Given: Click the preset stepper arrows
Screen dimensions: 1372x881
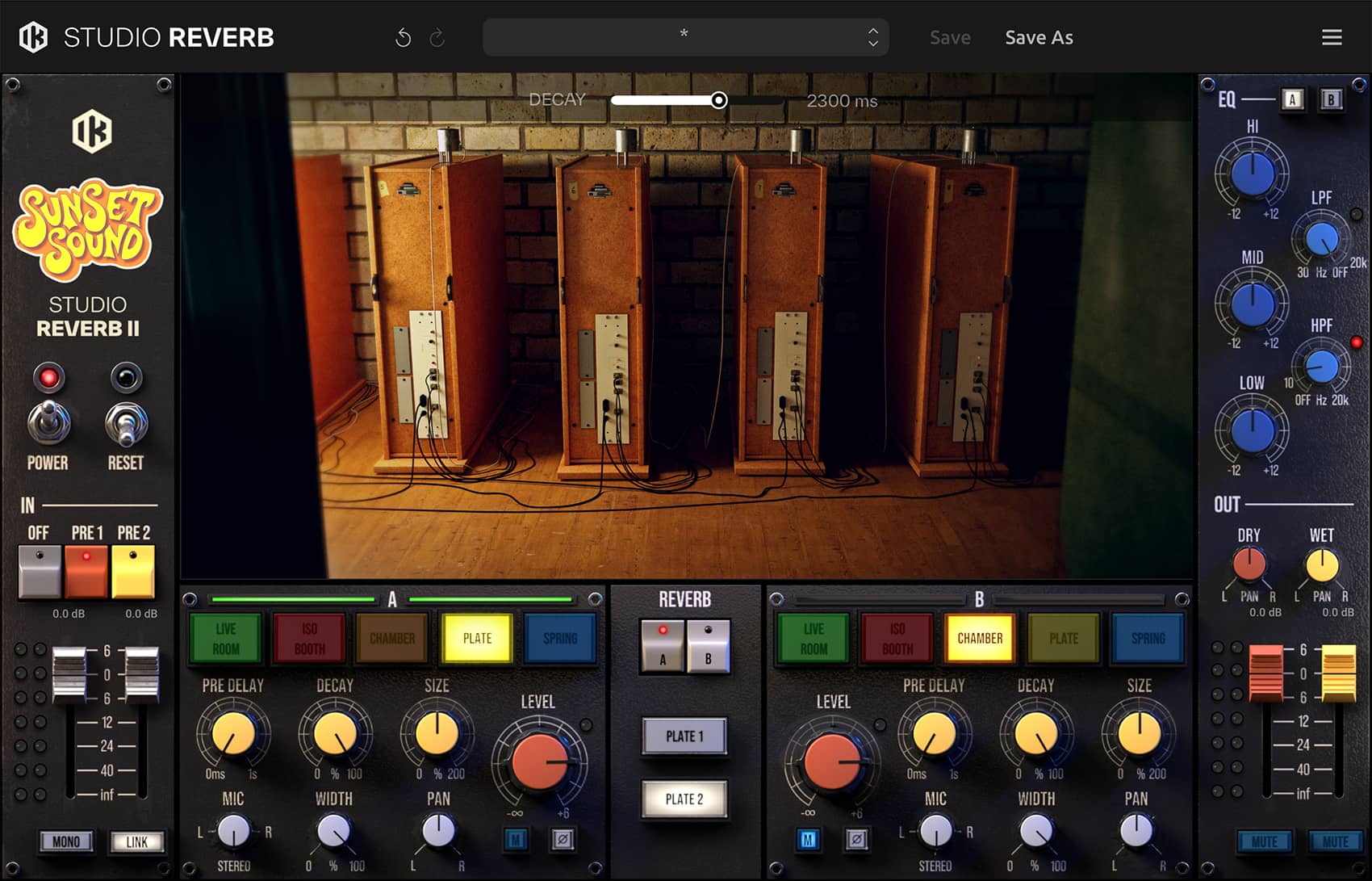Looking at the screenshot, I should tap(872, 37).
